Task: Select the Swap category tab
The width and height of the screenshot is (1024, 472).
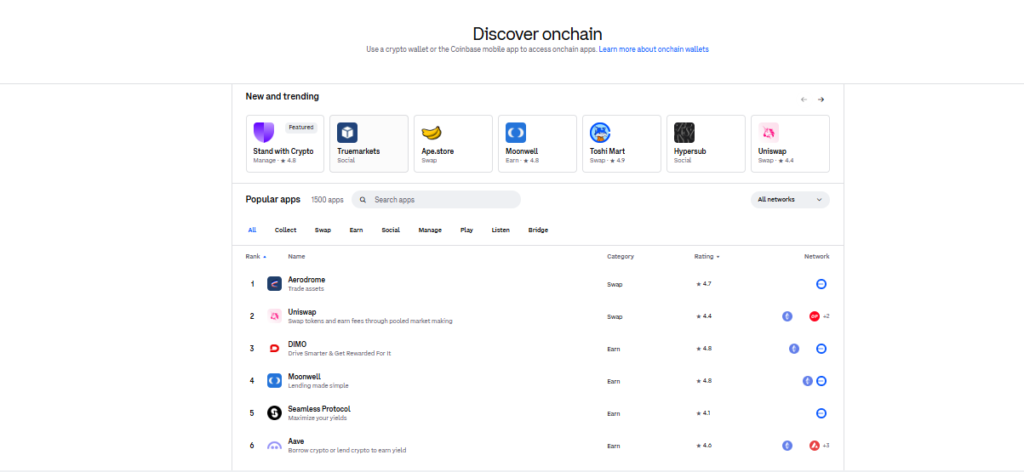Action: point(323,230)
